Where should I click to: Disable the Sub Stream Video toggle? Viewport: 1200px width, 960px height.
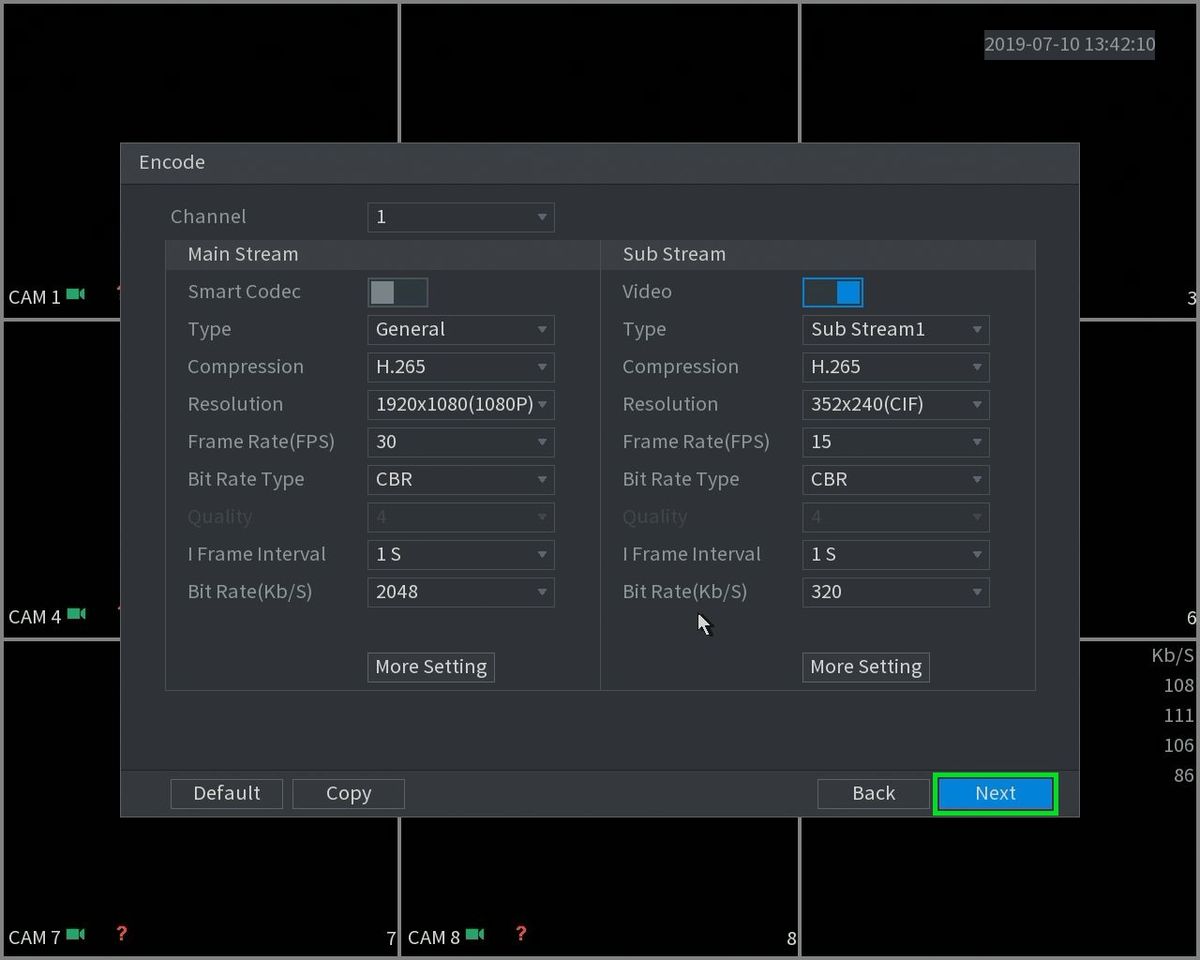click(x=833, y=292)
